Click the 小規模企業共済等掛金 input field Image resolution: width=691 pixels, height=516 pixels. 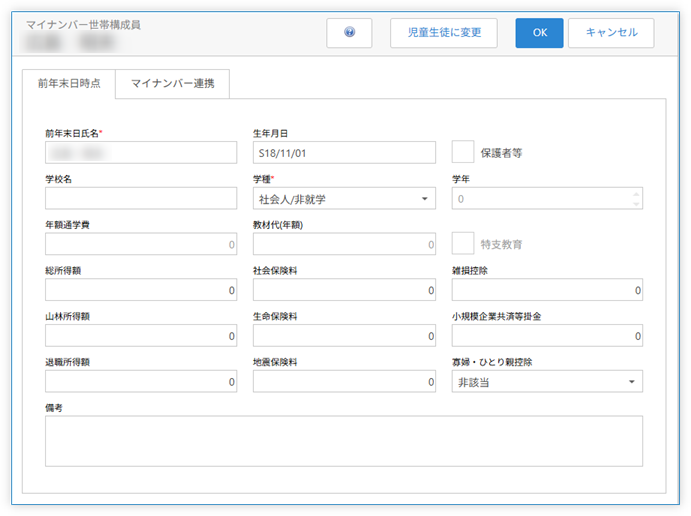(547, 336)
